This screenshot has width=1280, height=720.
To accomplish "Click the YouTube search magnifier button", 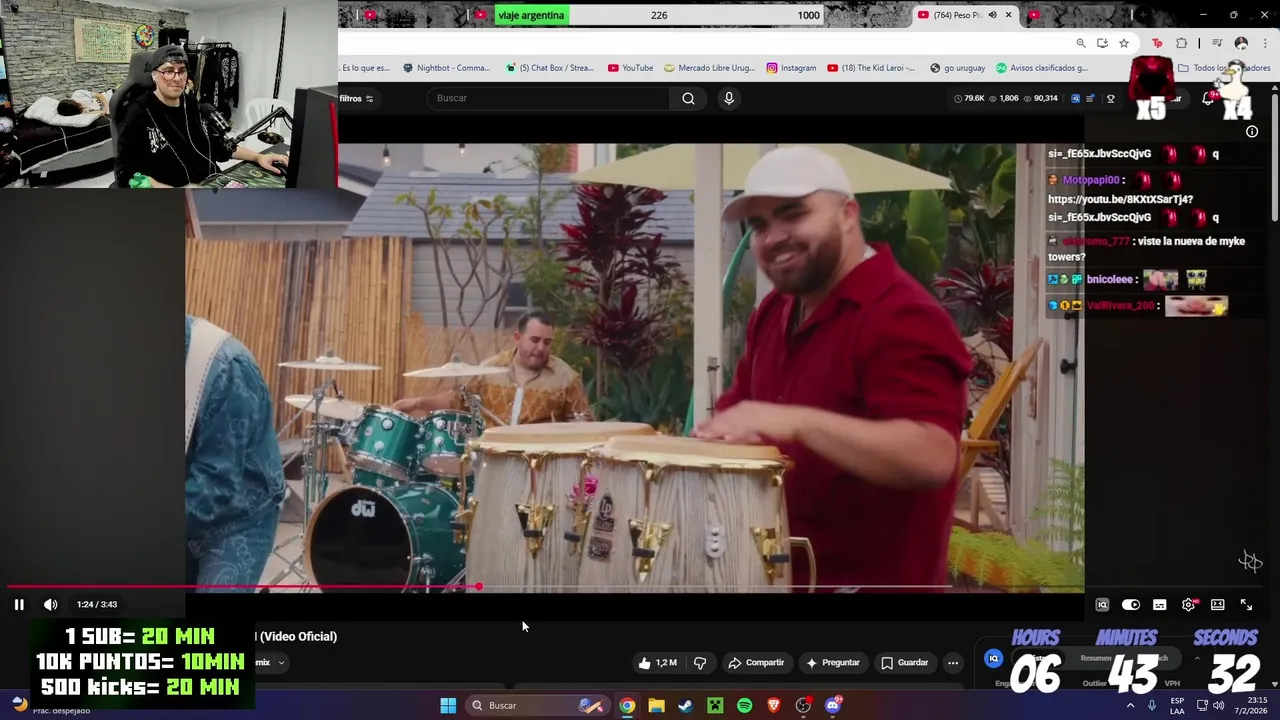I will (688, 98).
